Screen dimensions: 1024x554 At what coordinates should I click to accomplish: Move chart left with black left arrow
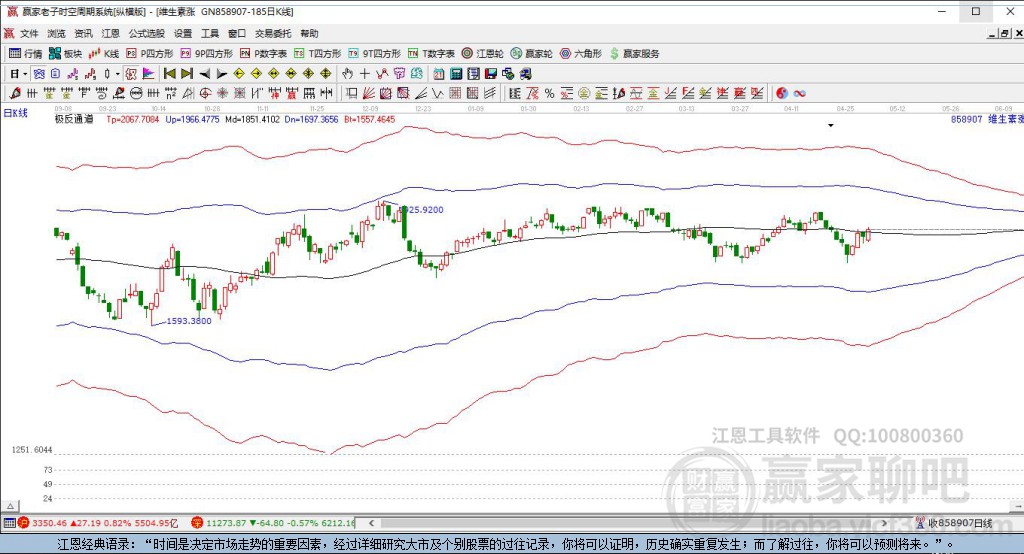[204, 74]
